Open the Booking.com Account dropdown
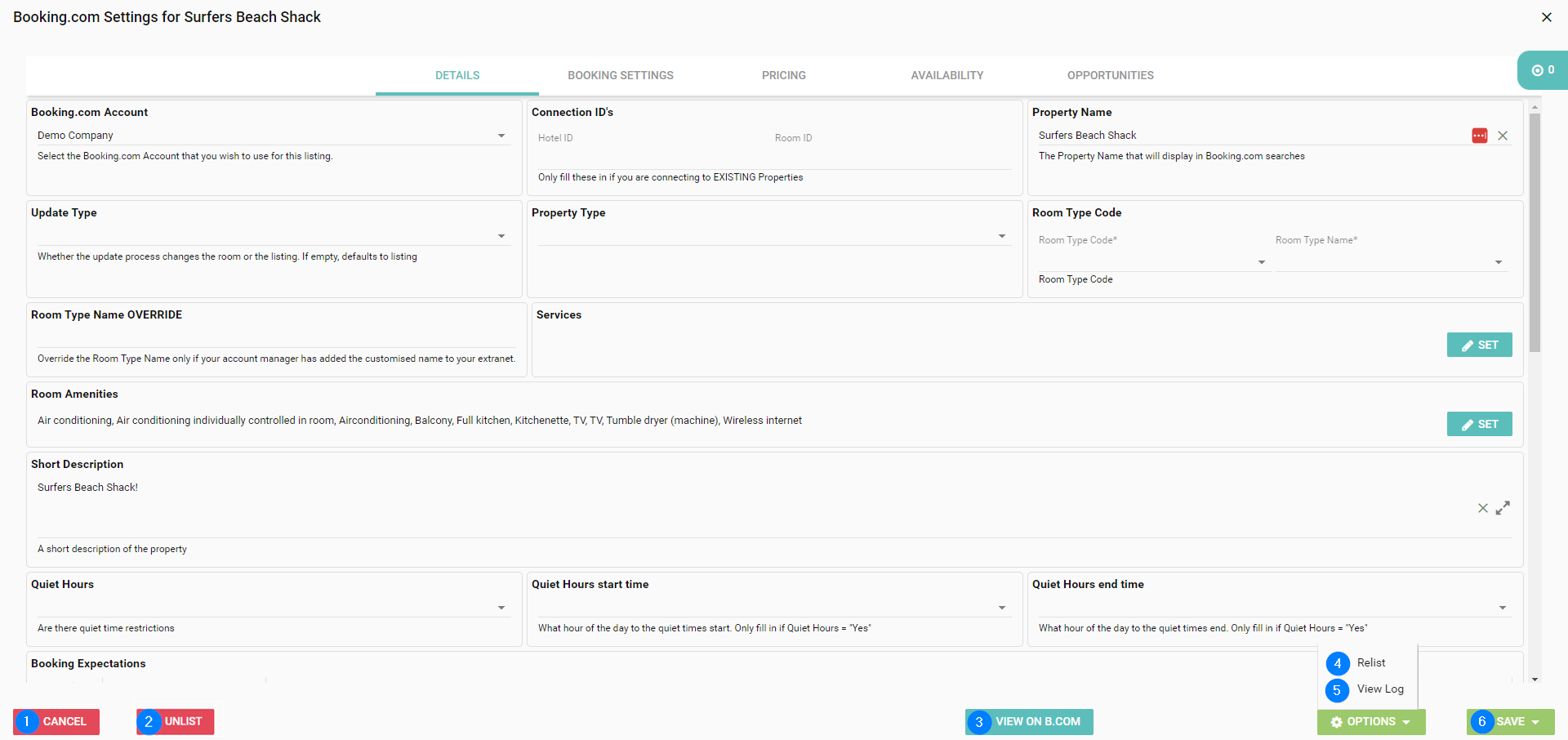Viewport: 1568px width, 740px height. (x=501, y=136)
